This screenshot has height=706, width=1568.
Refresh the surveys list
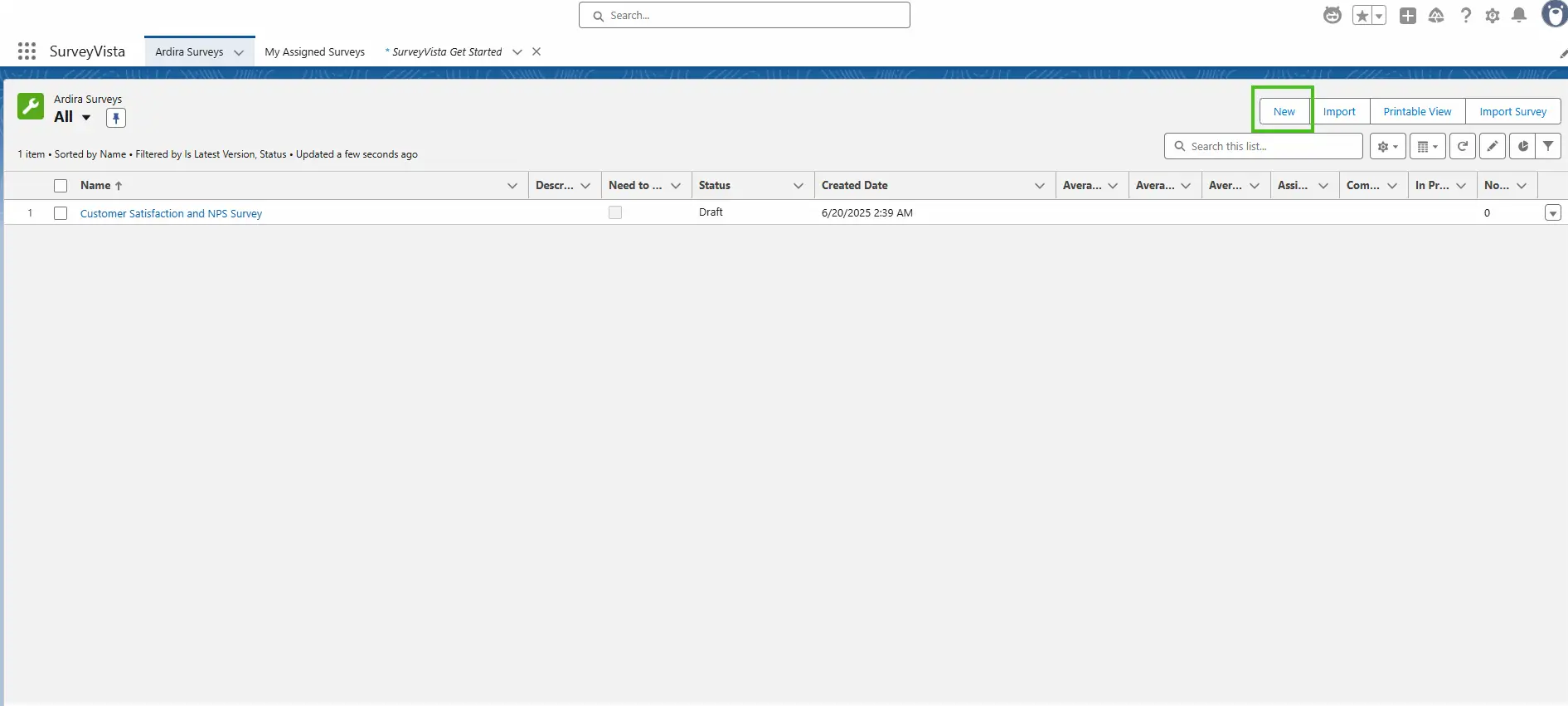(x=1463, y=146)
